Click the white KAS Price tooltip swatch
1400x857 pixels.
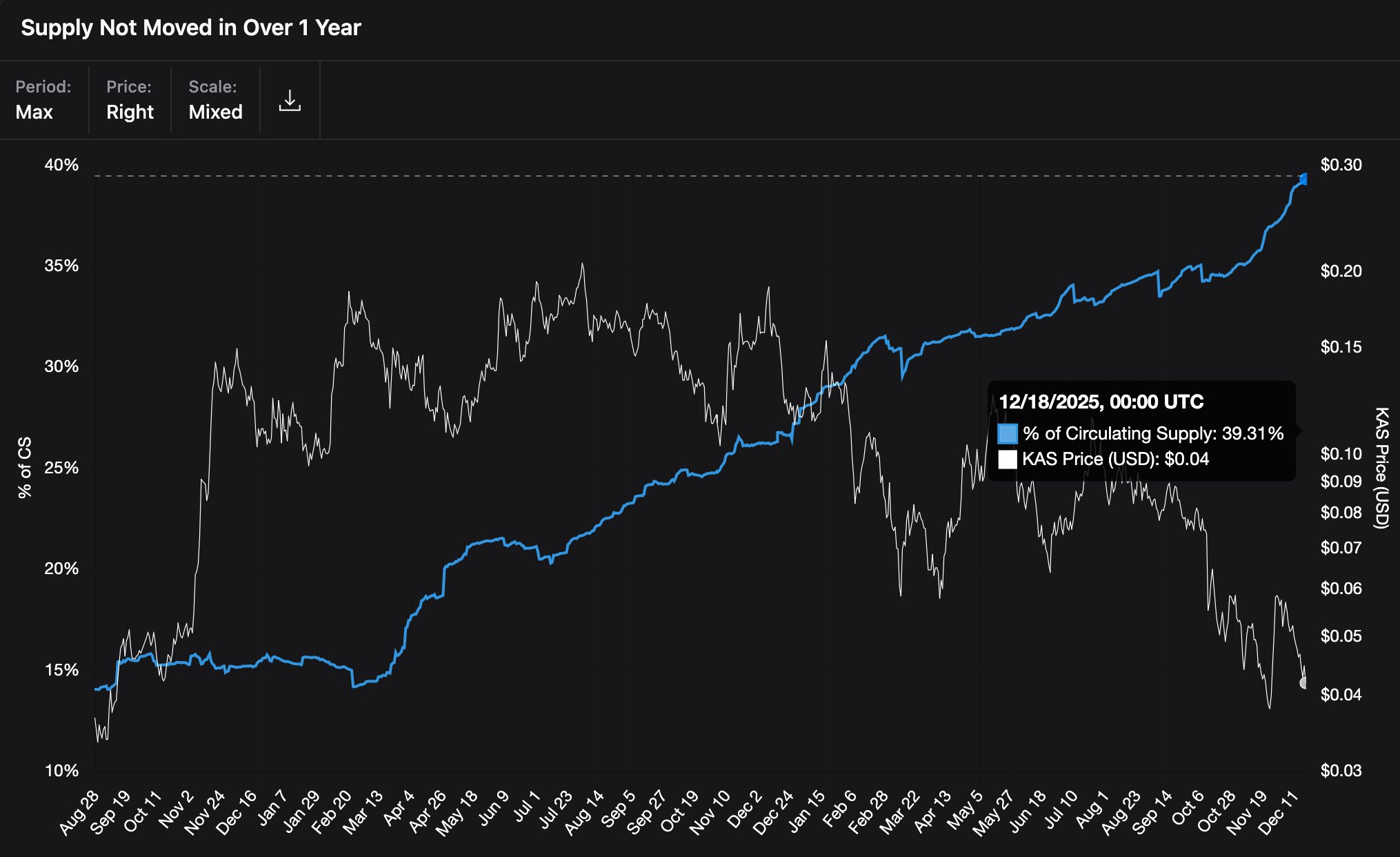click(1008, 460)
